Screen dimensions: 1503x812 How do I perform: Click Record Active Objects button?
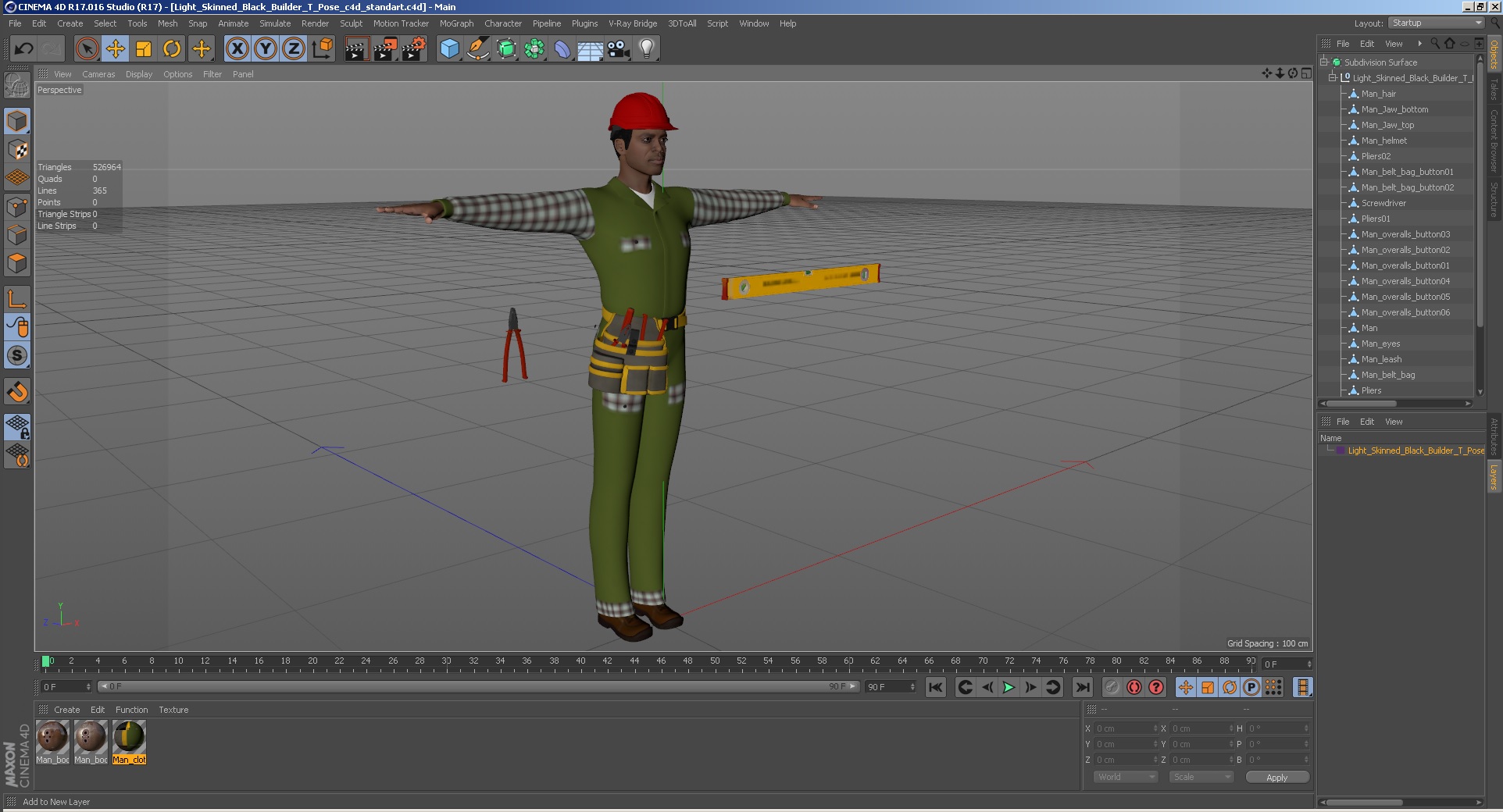click(x=1112, y=687)
